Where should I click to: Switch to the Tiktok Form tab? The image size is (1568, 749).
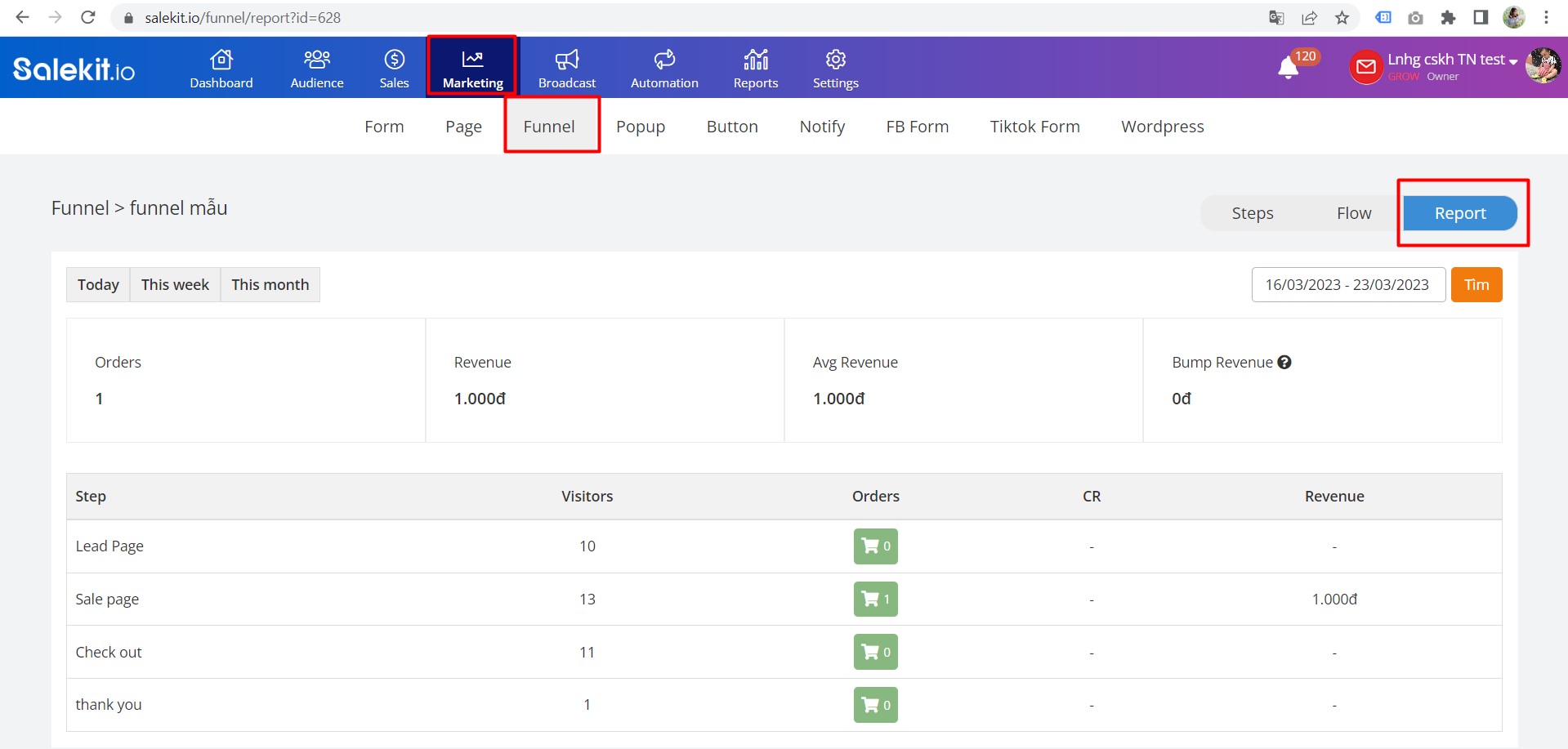[1034, 127]
